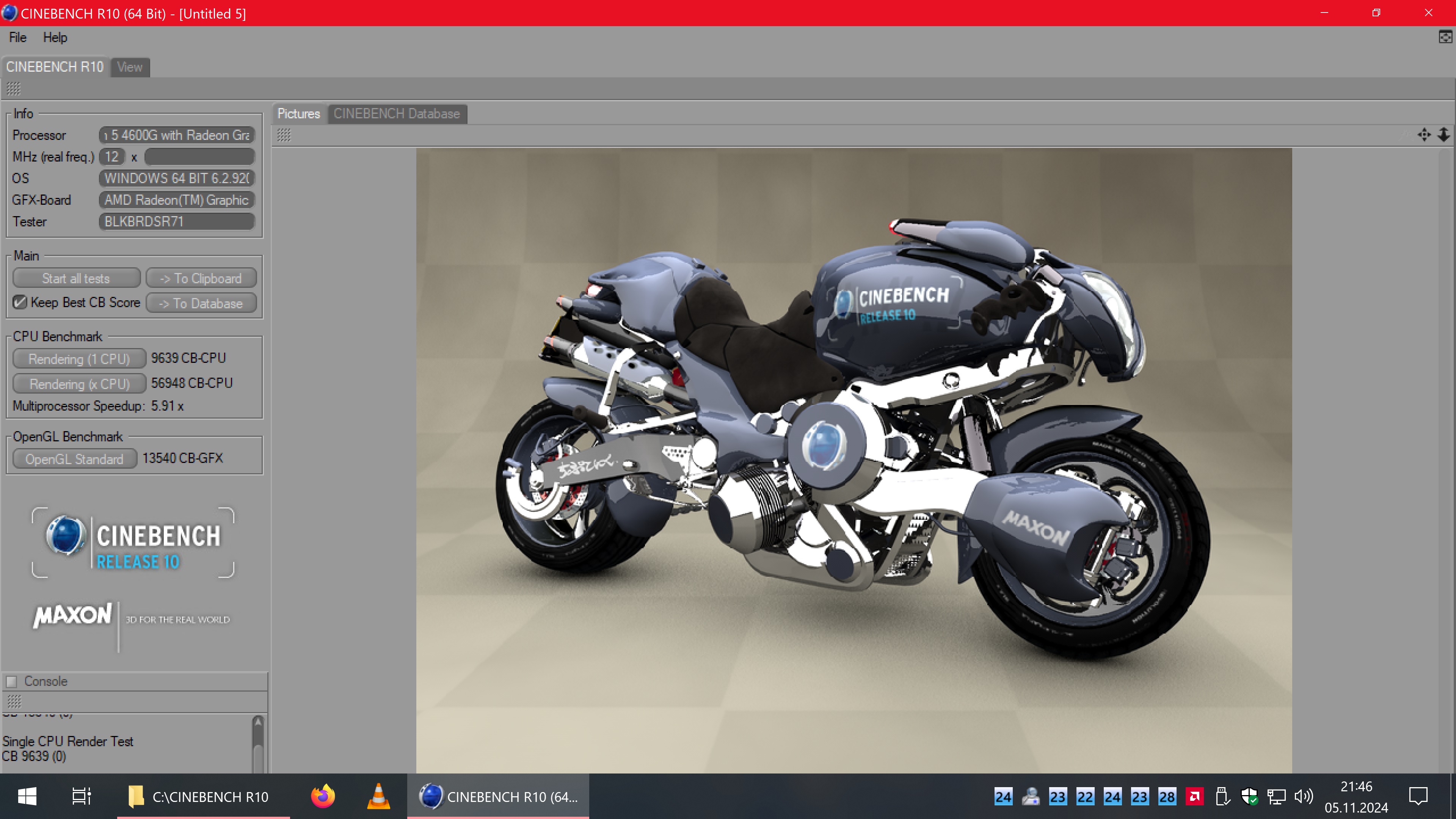Click the move view icon in Pictures panel

(1424, 135)
